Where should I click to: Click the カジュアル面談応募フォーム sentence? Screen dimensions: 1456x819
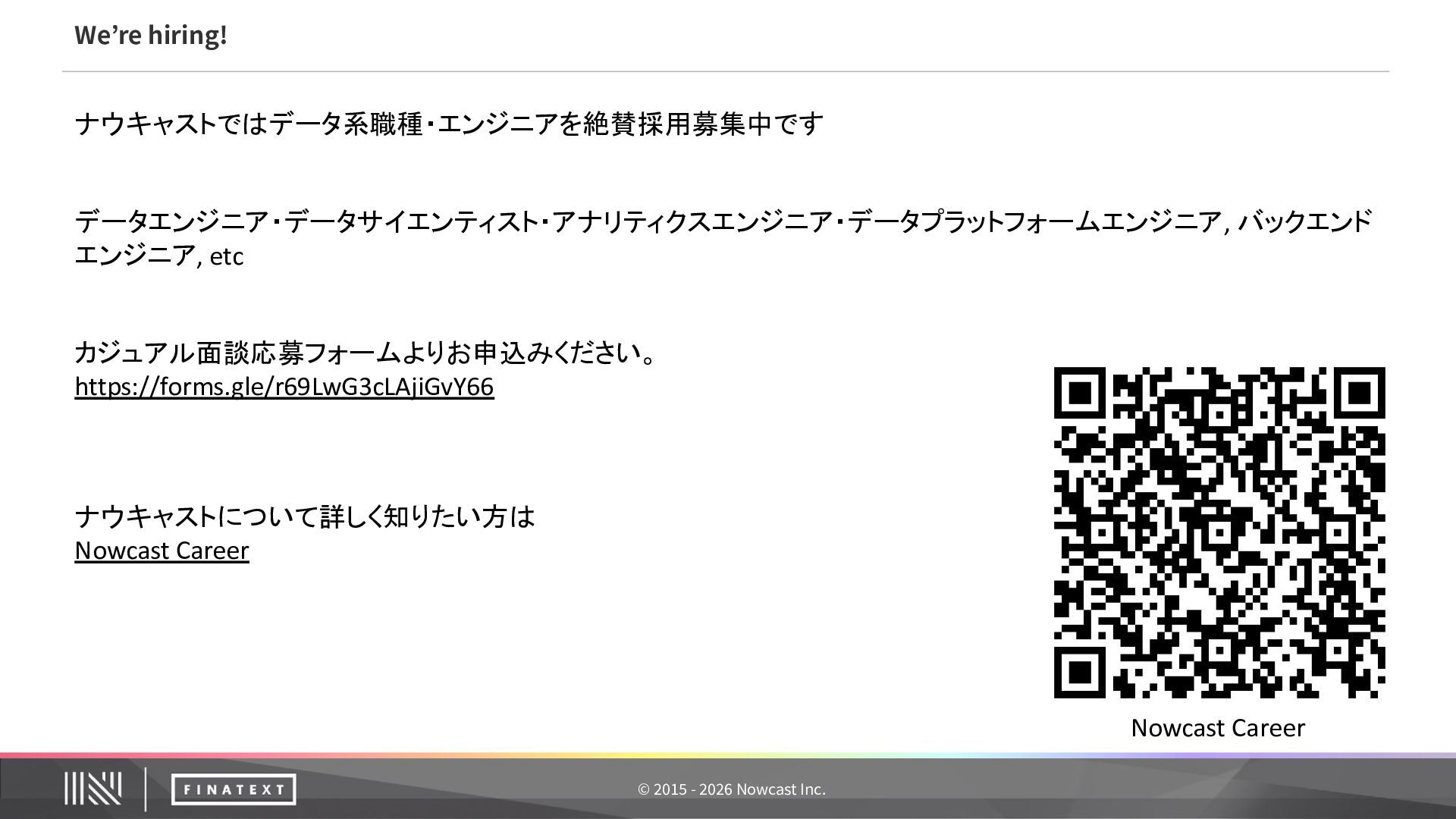pos(365,353)
